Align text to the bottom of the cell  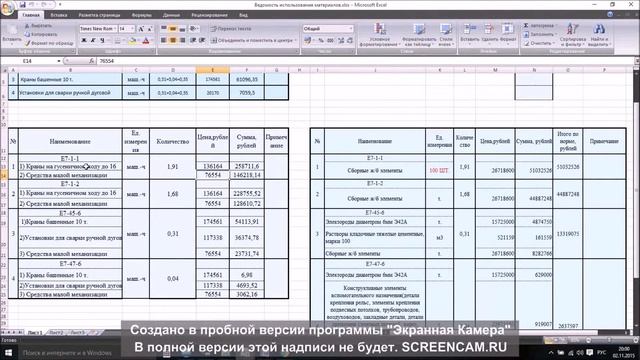pos(182,29)
